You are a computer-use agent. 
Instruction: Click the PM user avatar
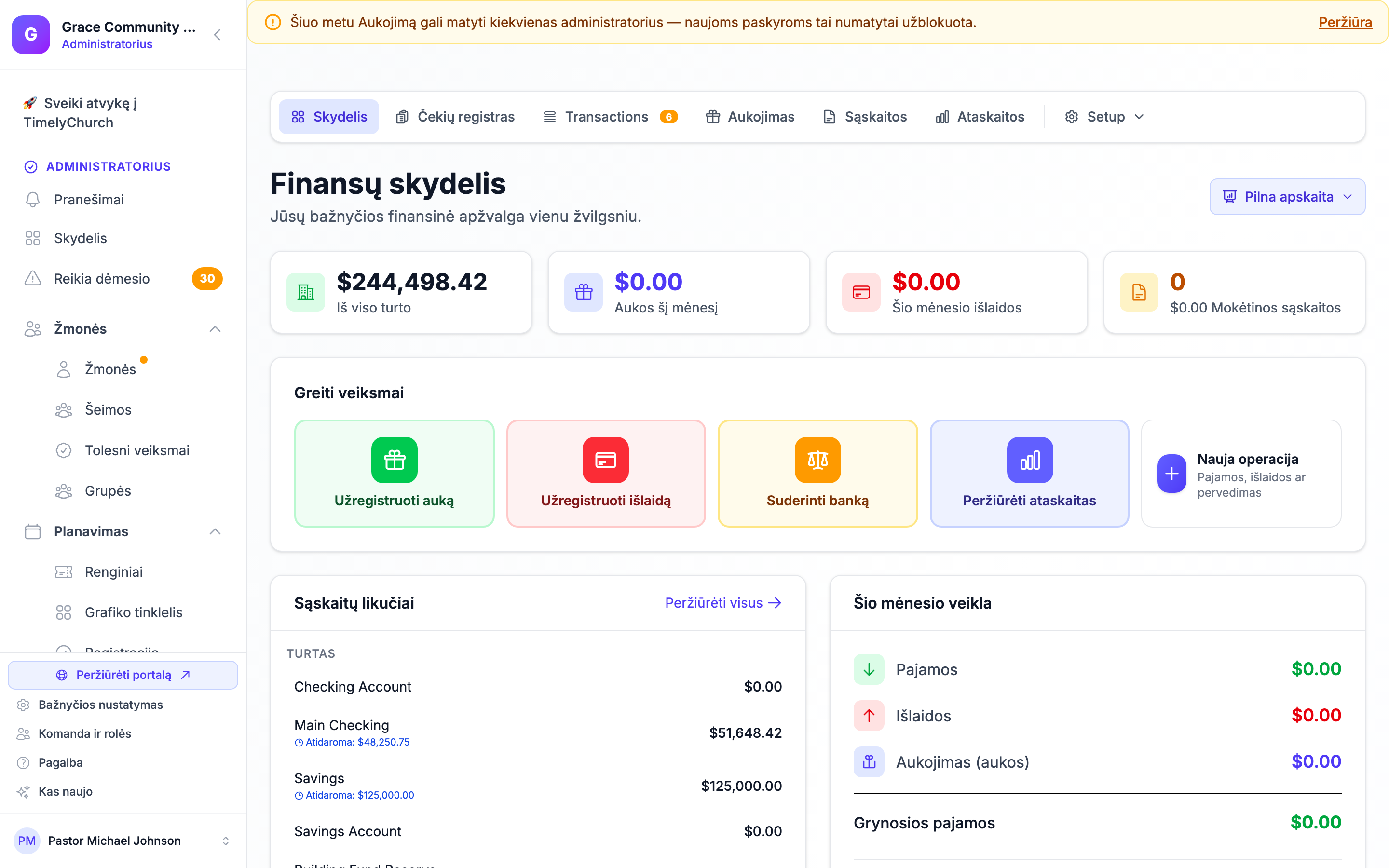[27, 841]
